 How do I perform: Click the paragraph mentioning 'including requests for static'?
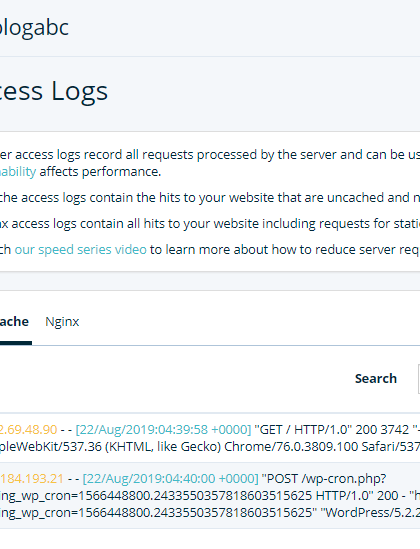coord(210,224)
